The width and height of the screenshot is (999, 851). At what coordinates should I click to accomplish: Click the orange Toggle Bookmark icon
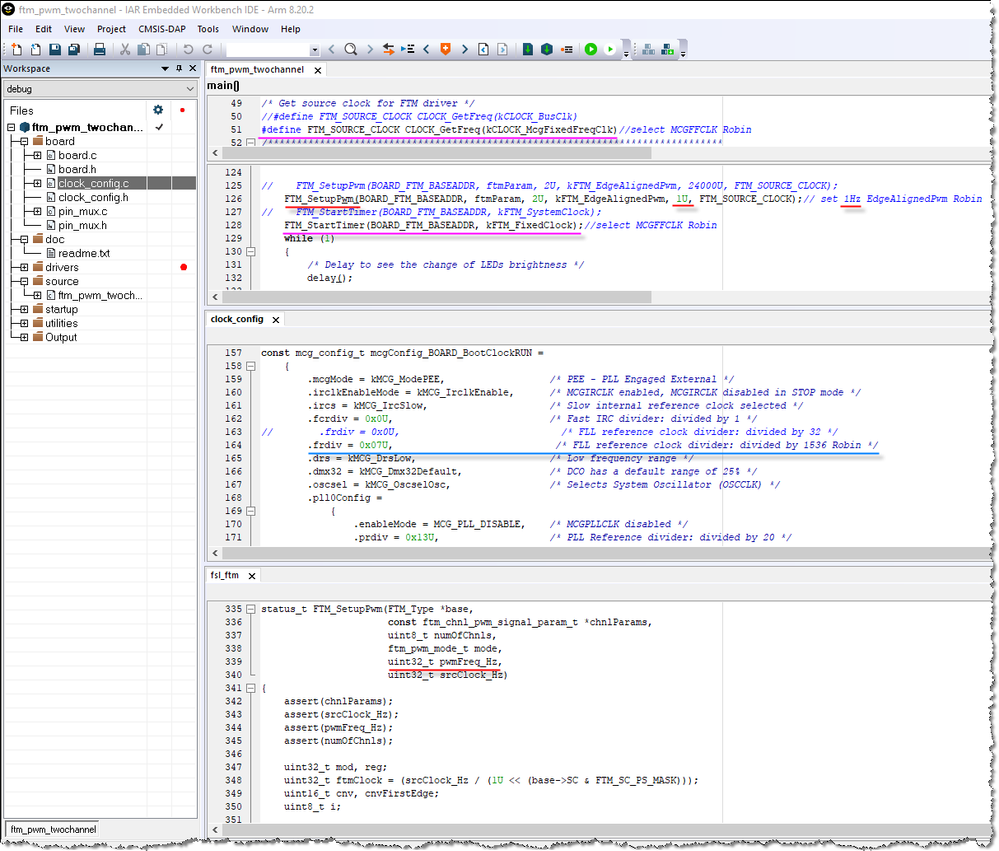(x=446, y=49)
